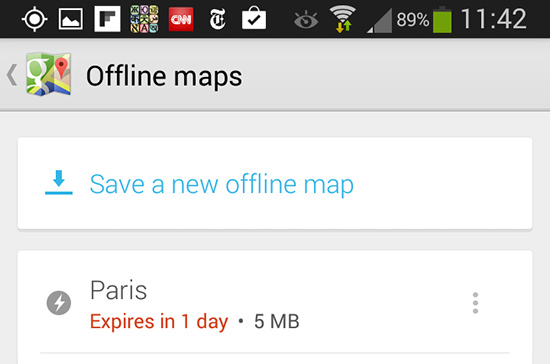Image resolution: width=550 pixels, height=364 pixels.
Task: Open the Paris map overflow menu
Action: tap(475, 303)
